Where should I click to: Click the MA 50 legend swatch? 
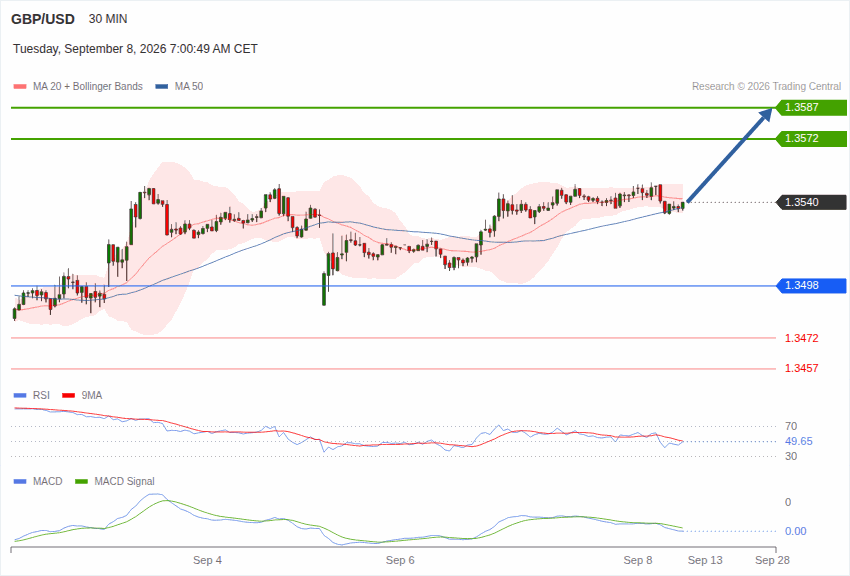pyautogui.click(x=162, y=87)
